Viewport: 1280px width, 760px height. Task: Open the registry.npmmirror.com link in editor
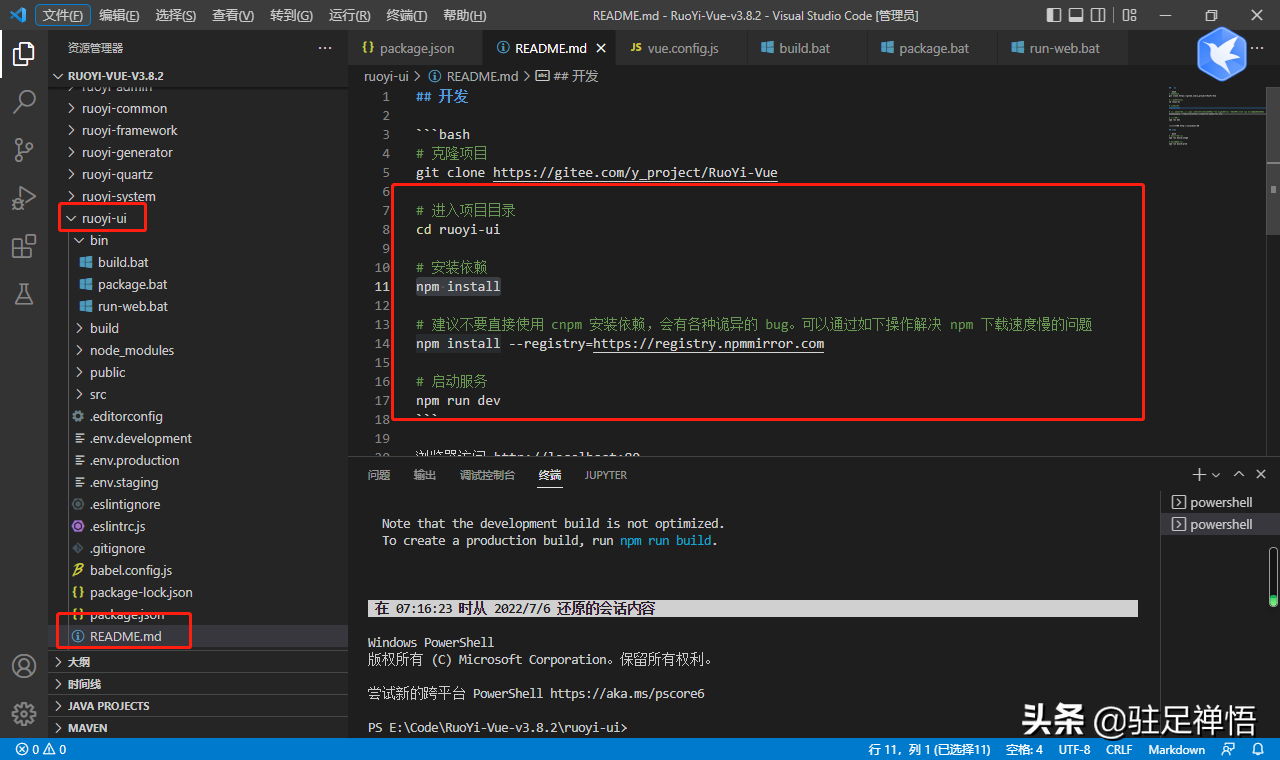pos(709,343)
